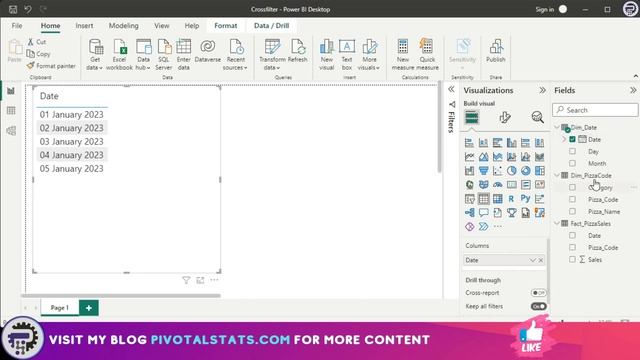640x360 pixels.
Task: Choose the R script visual
Action: (x=511, y=199)
